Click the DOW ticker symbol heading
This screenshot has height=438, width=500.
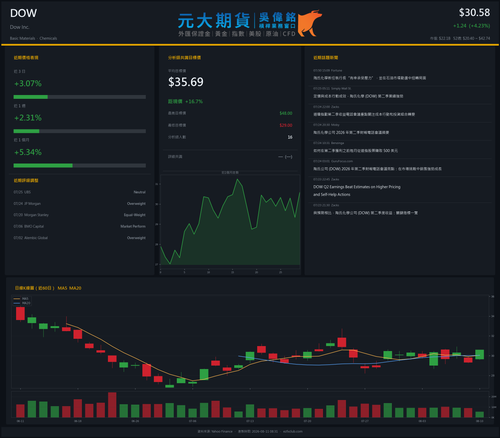pos(23,13)
